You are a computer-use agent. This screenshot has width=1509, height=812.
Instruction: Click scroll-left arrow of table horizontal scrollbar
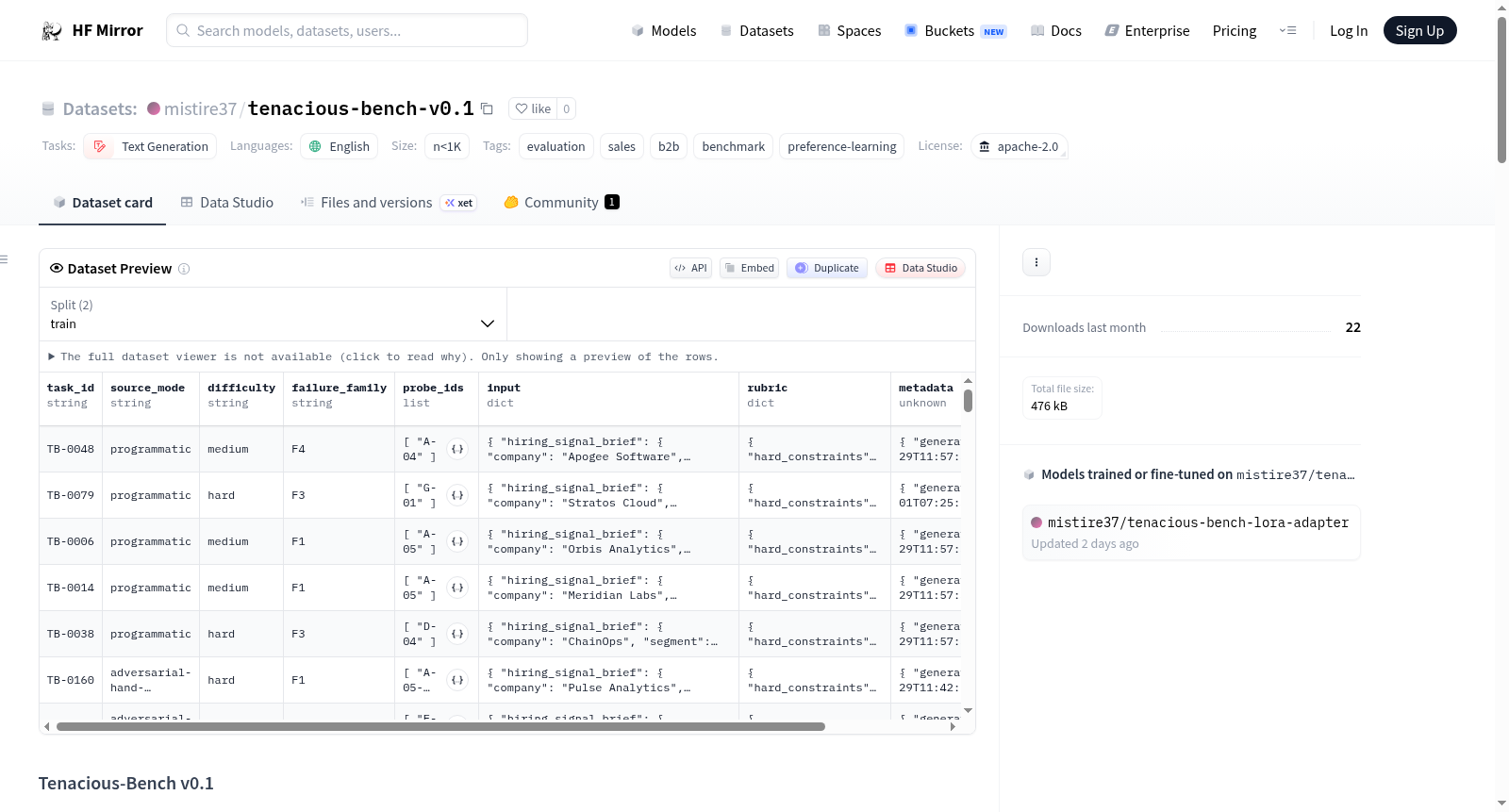tap(46, 726)
